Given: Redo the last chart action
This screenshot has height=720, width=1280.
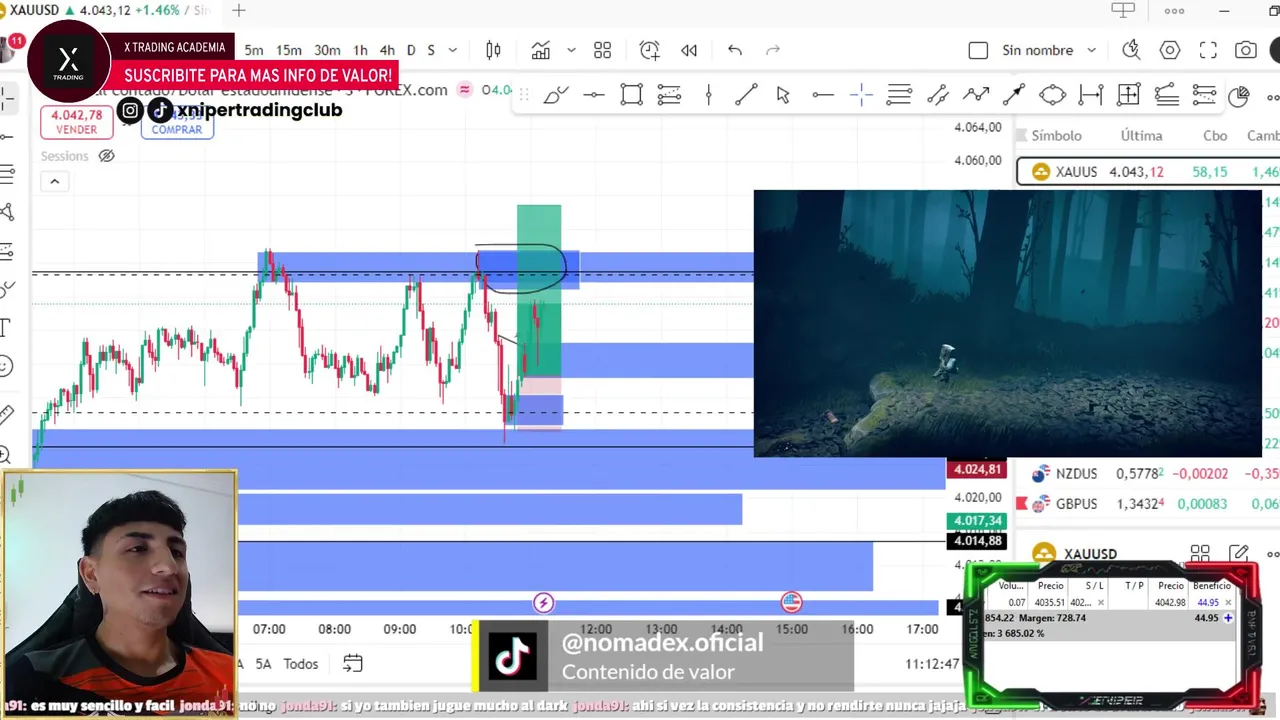Looking at the screenshot, I should pyautogui.click(x=772, y=50).
